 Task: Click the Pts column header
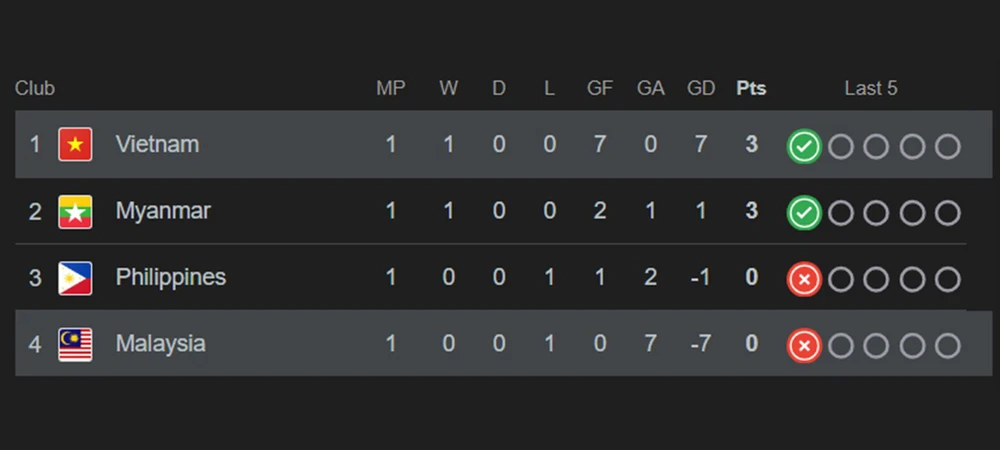click(x=751, y=88)
